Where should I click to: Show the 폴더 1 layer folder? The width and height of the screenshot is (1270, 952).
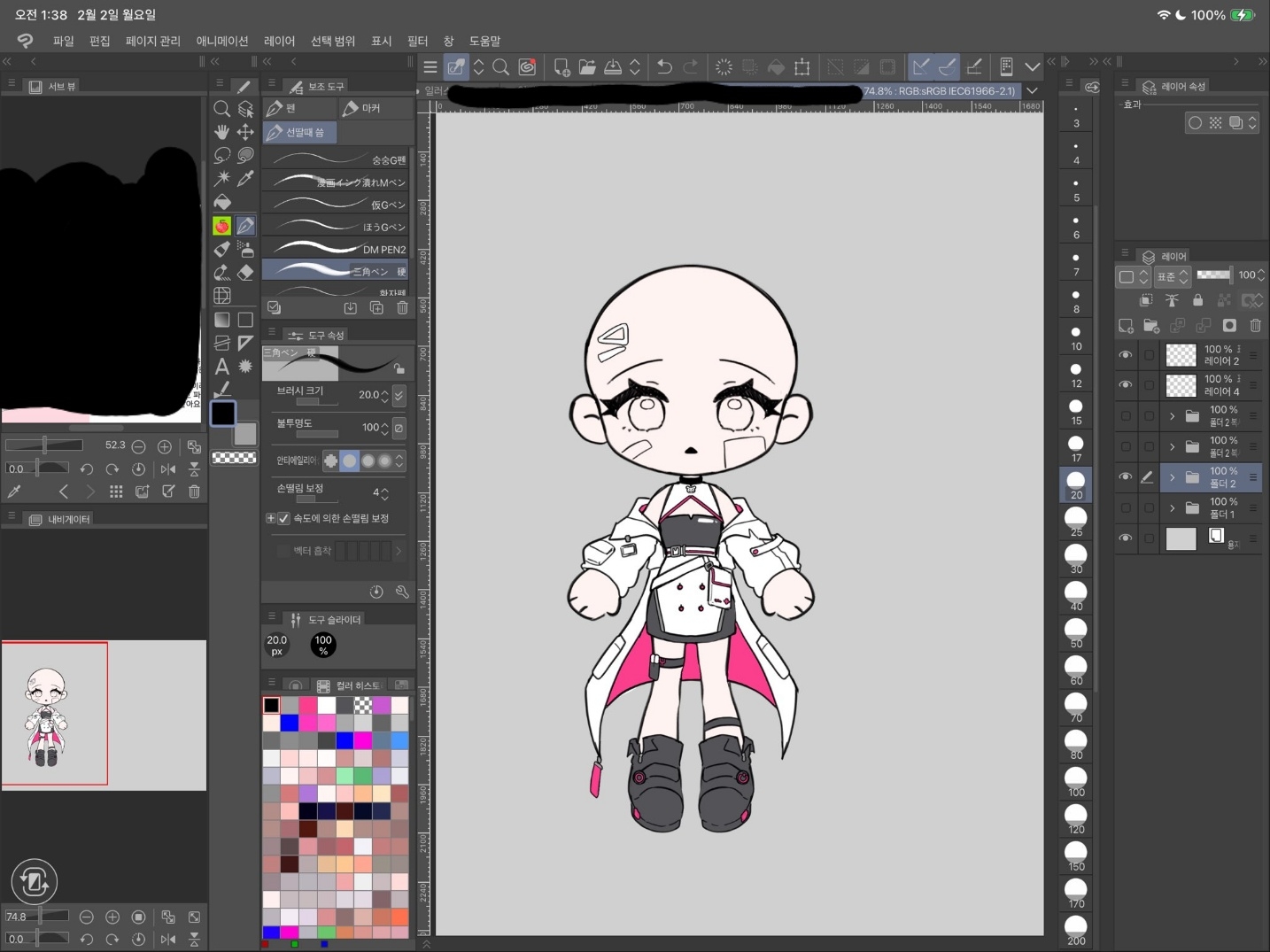(x=1126, y=508)
